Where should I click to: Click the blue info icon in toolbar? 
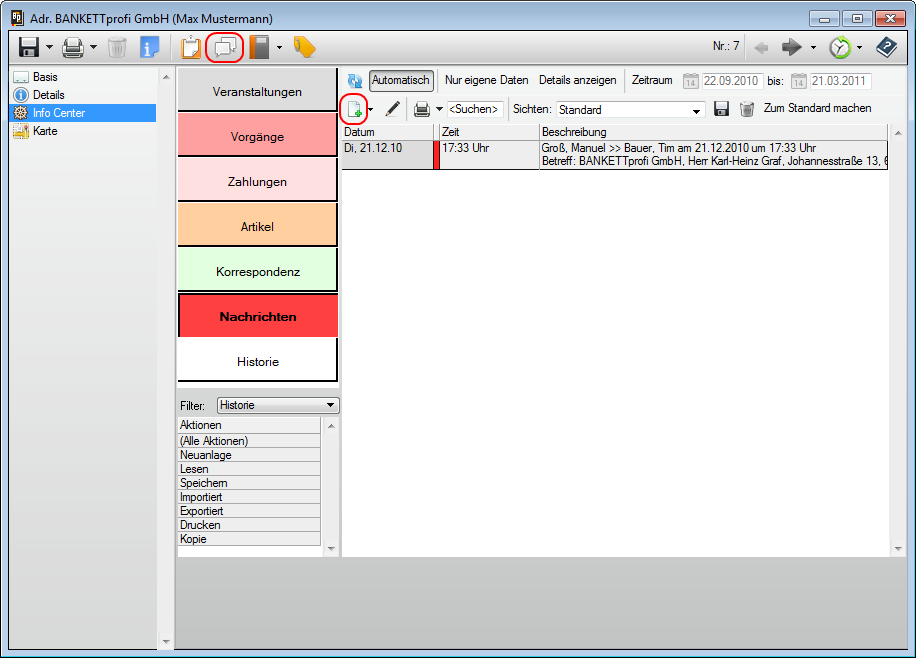coord(149,47)
